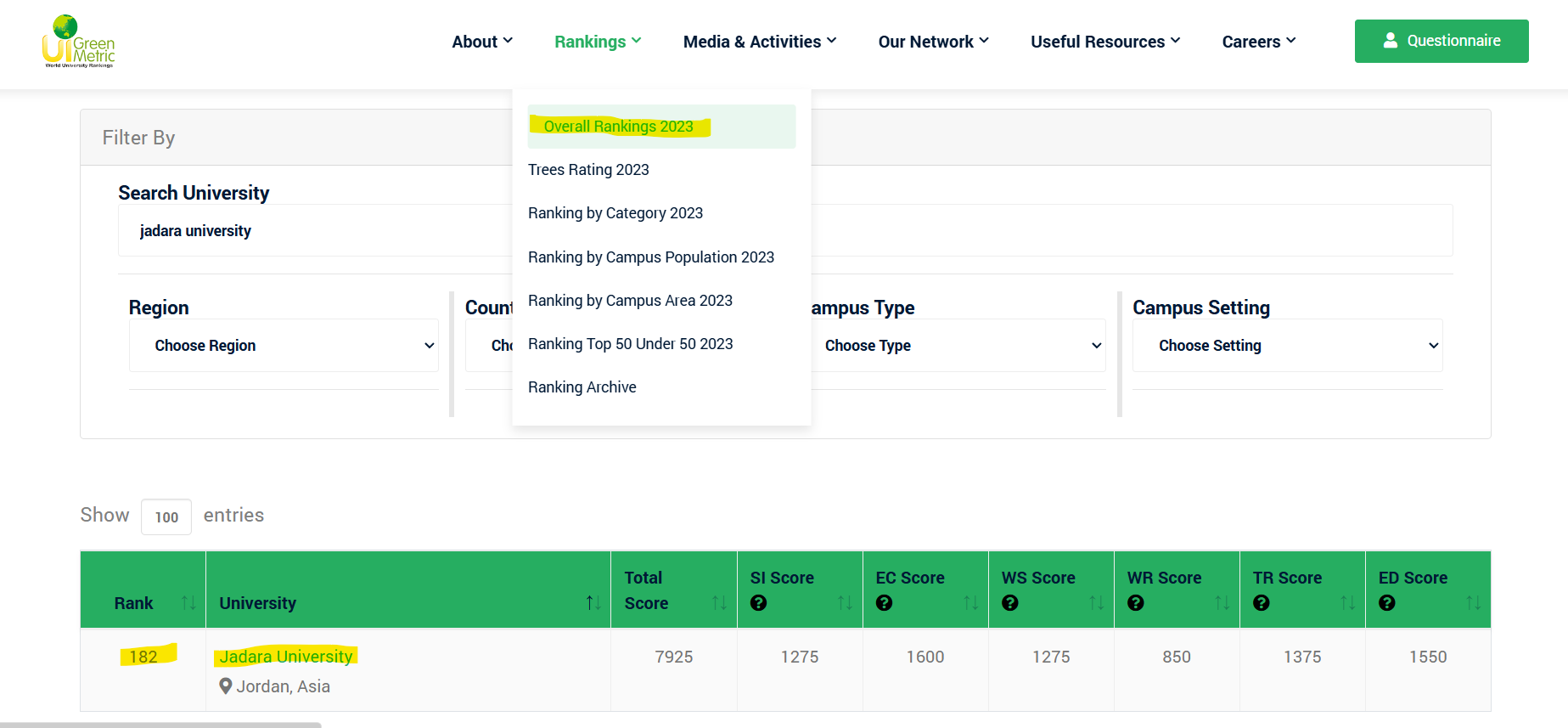Image resolution: width=1568 pixels, height=728 pixels.
Task: Sort by ED Score sort arrows
Action: pos(1473,603)
